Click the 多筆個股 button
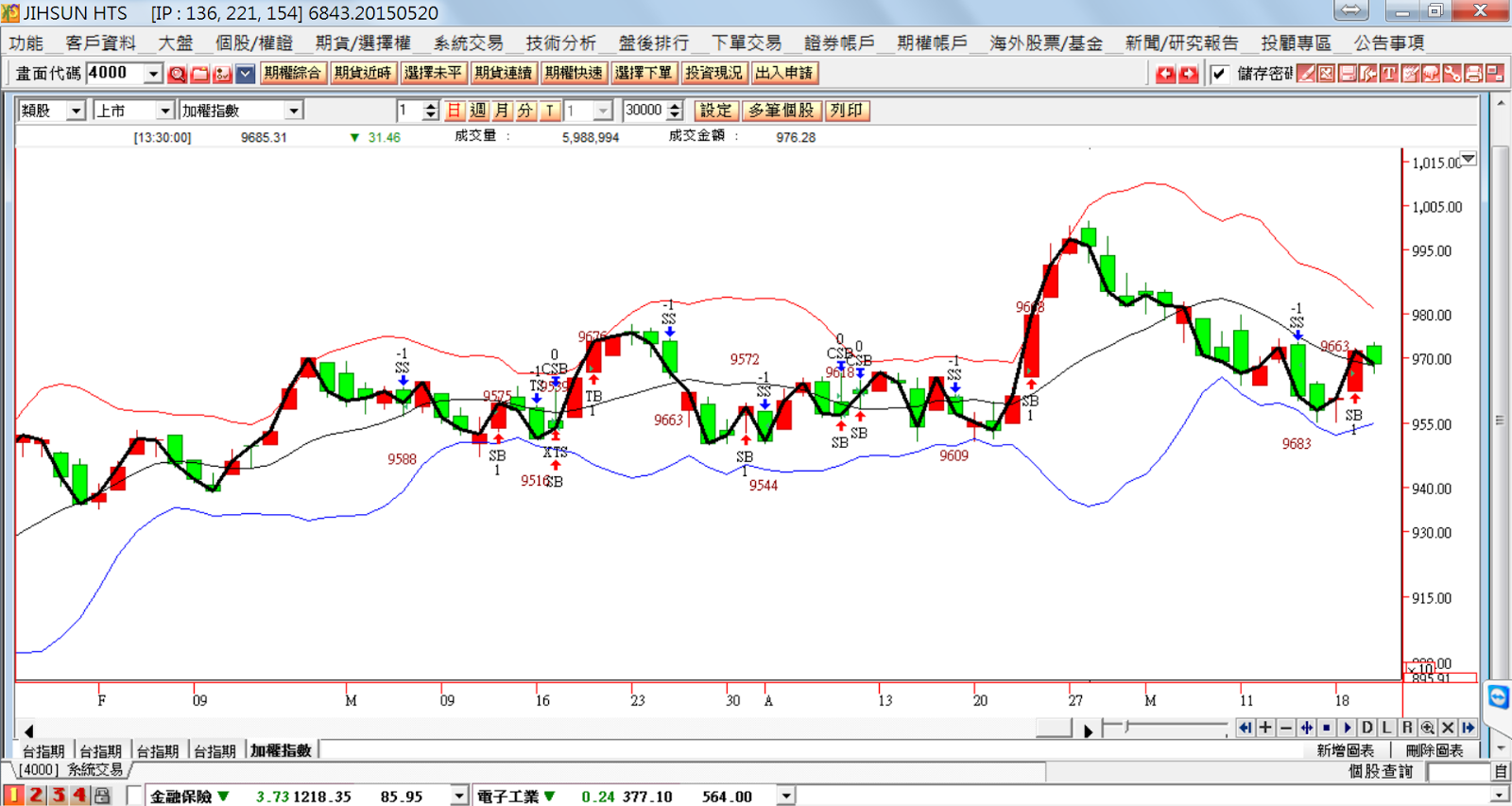Viewport: 1512px width, 806px height. tap(782, 111)
